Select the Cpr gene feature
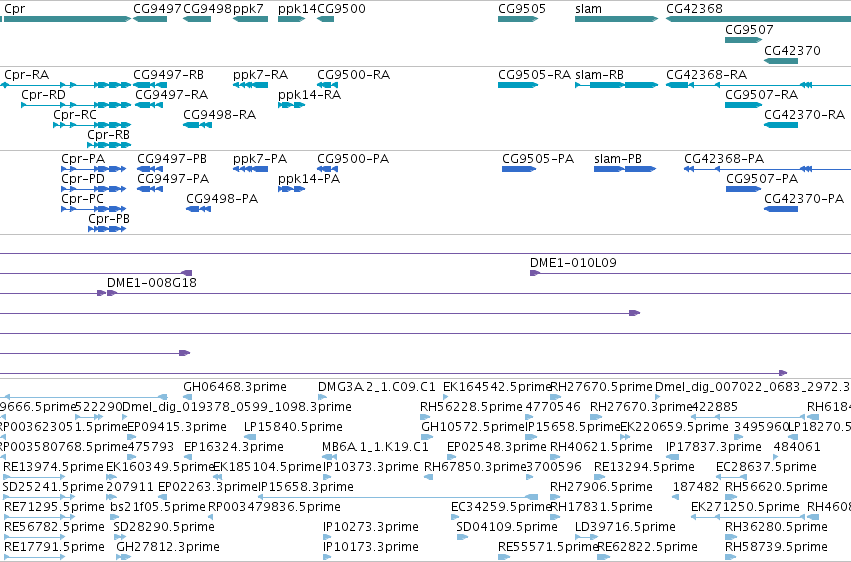The image size is (851, 562). tap(65, 19)
